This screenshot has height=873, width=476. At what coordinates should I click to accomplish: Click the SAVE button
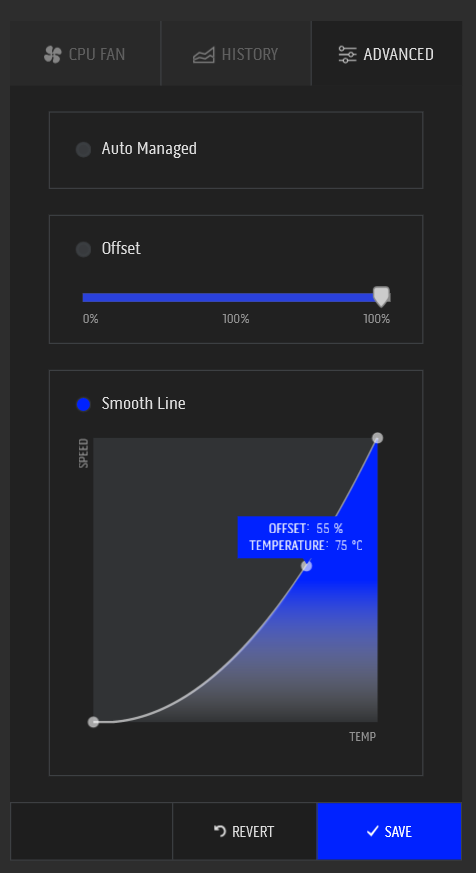tap(389, 831)
